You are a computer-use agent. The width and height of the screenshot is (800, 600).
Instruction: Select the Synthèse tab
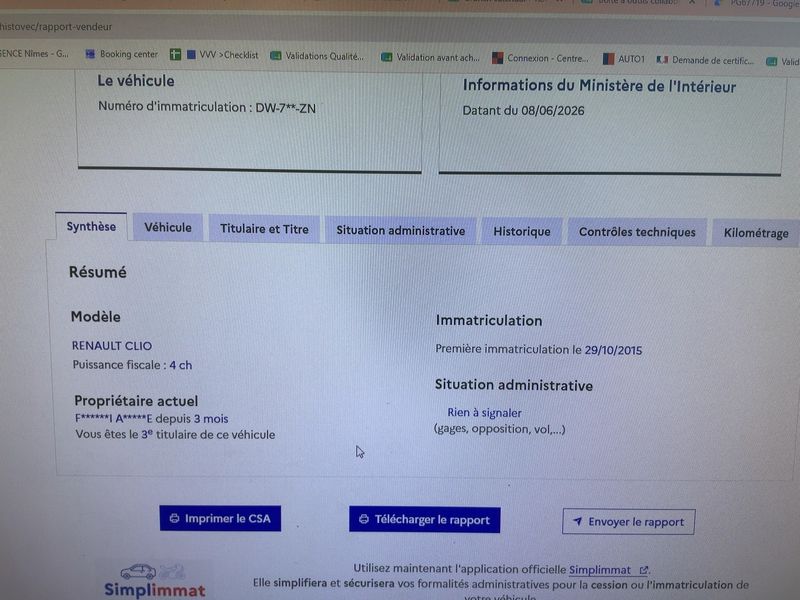coord(91,226)
